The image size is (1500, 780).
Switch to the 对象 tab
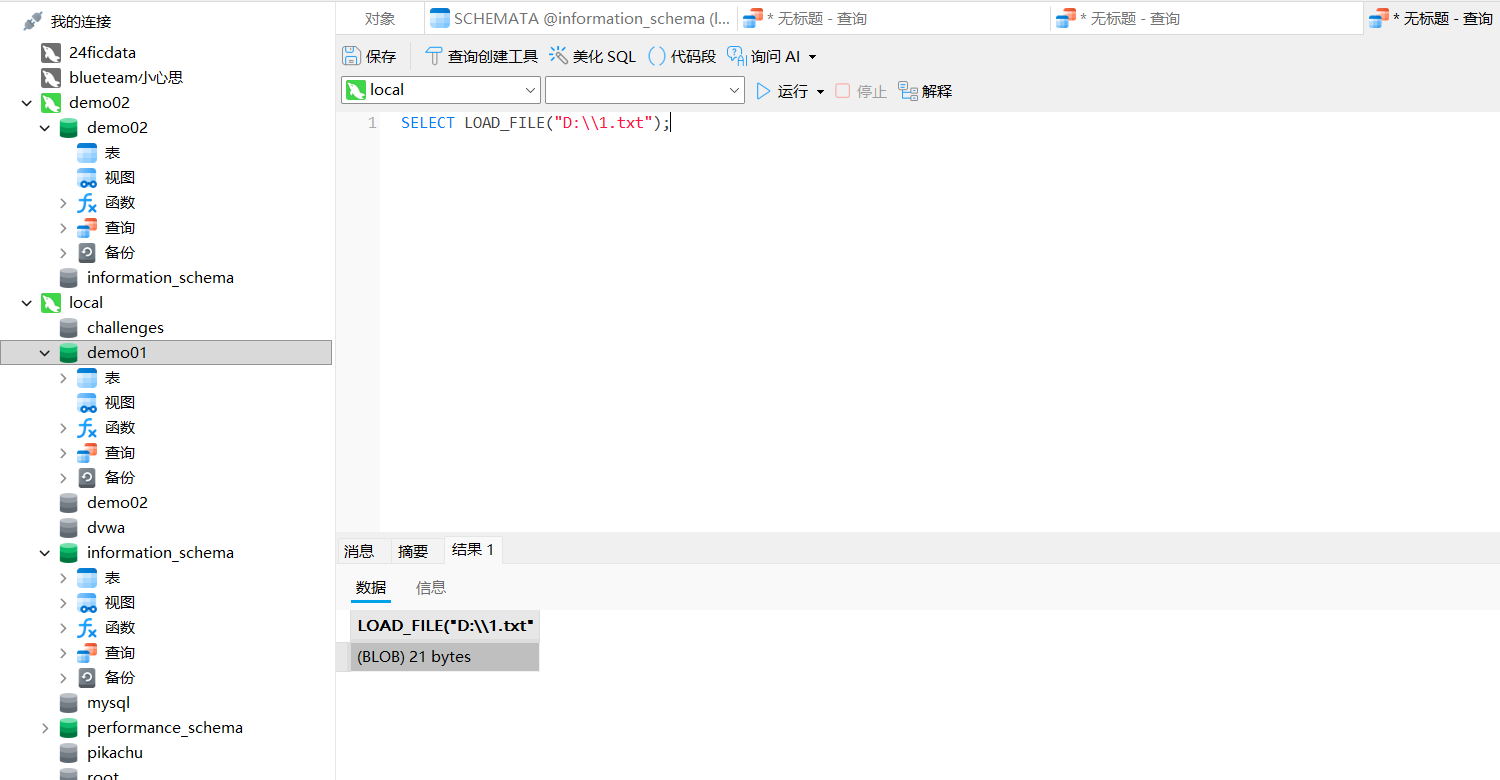tap(379, 19)
